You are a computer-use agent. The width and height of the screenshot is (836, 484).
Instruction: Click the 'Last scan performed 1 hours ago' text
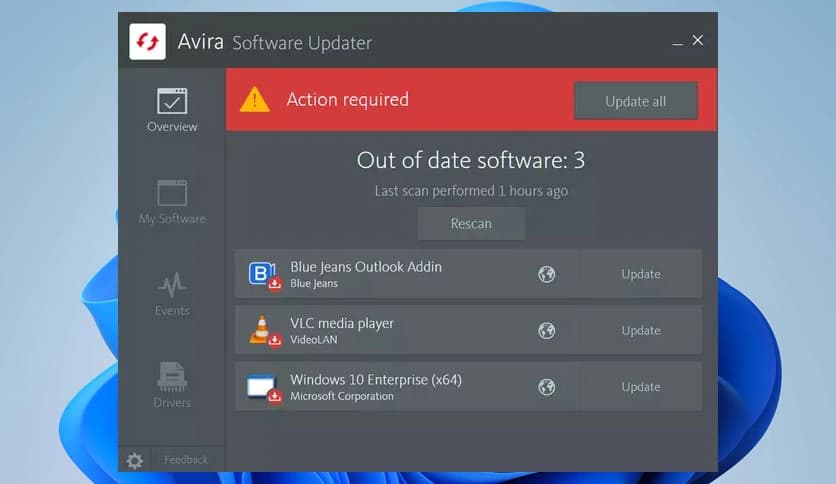point(471,191)
